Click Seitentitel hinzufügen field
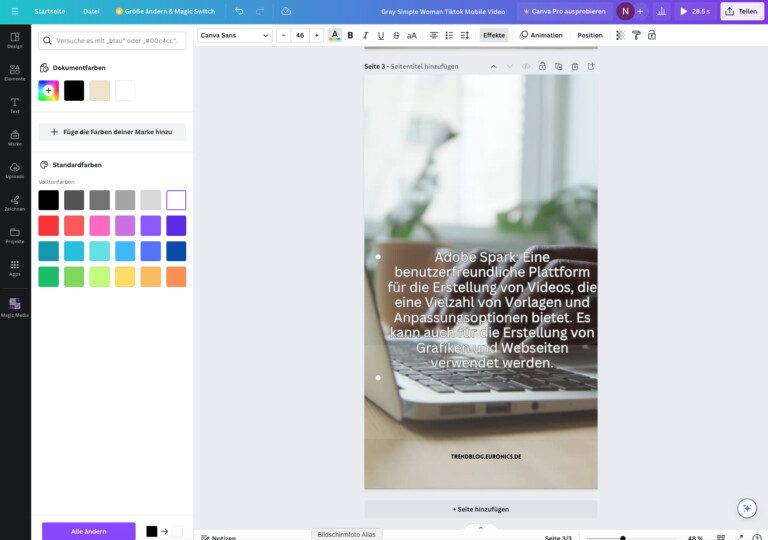768x540 pixels. 424,66
